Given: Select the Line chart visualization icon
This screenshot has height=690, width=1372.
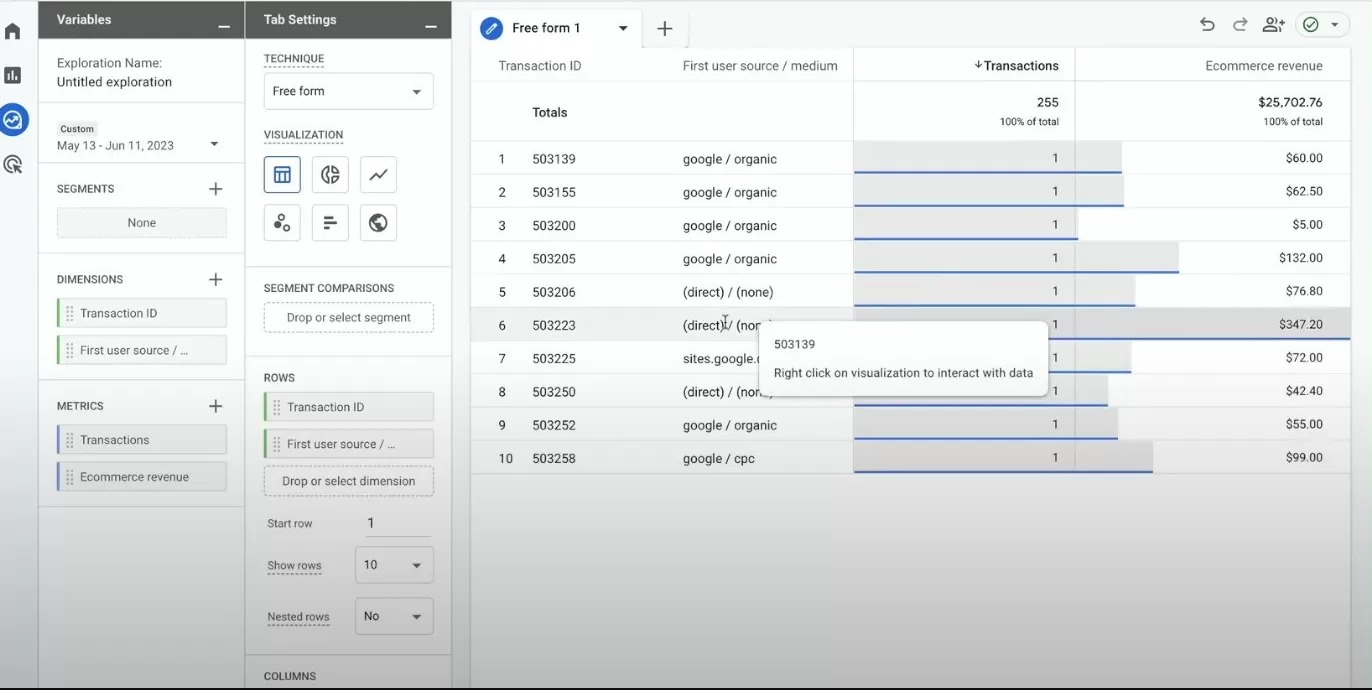Looking at the screenshot, I should 378,174.
